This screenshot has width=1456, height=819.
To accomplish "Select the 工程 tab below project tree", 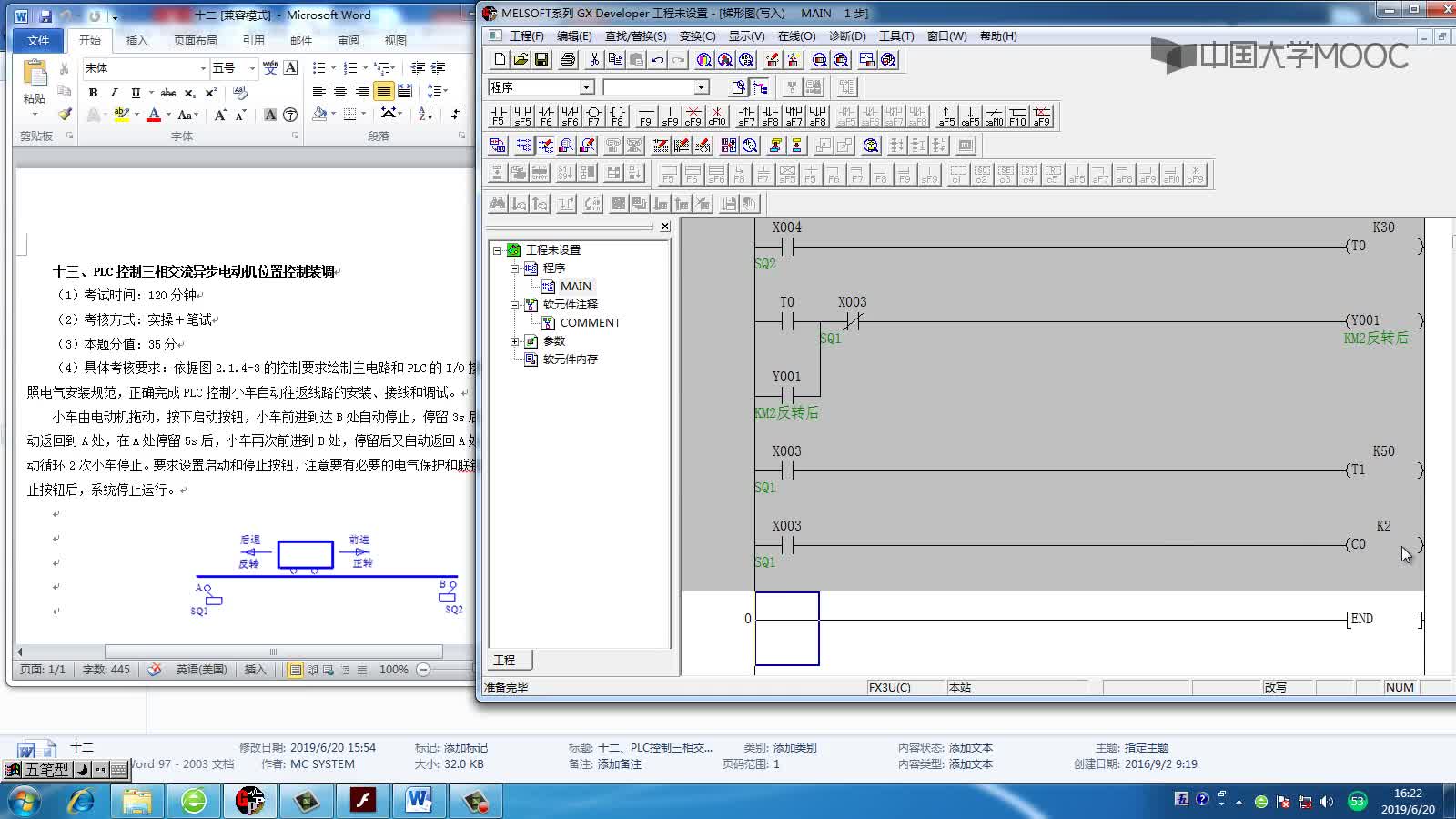I will [x=505, y=660].
